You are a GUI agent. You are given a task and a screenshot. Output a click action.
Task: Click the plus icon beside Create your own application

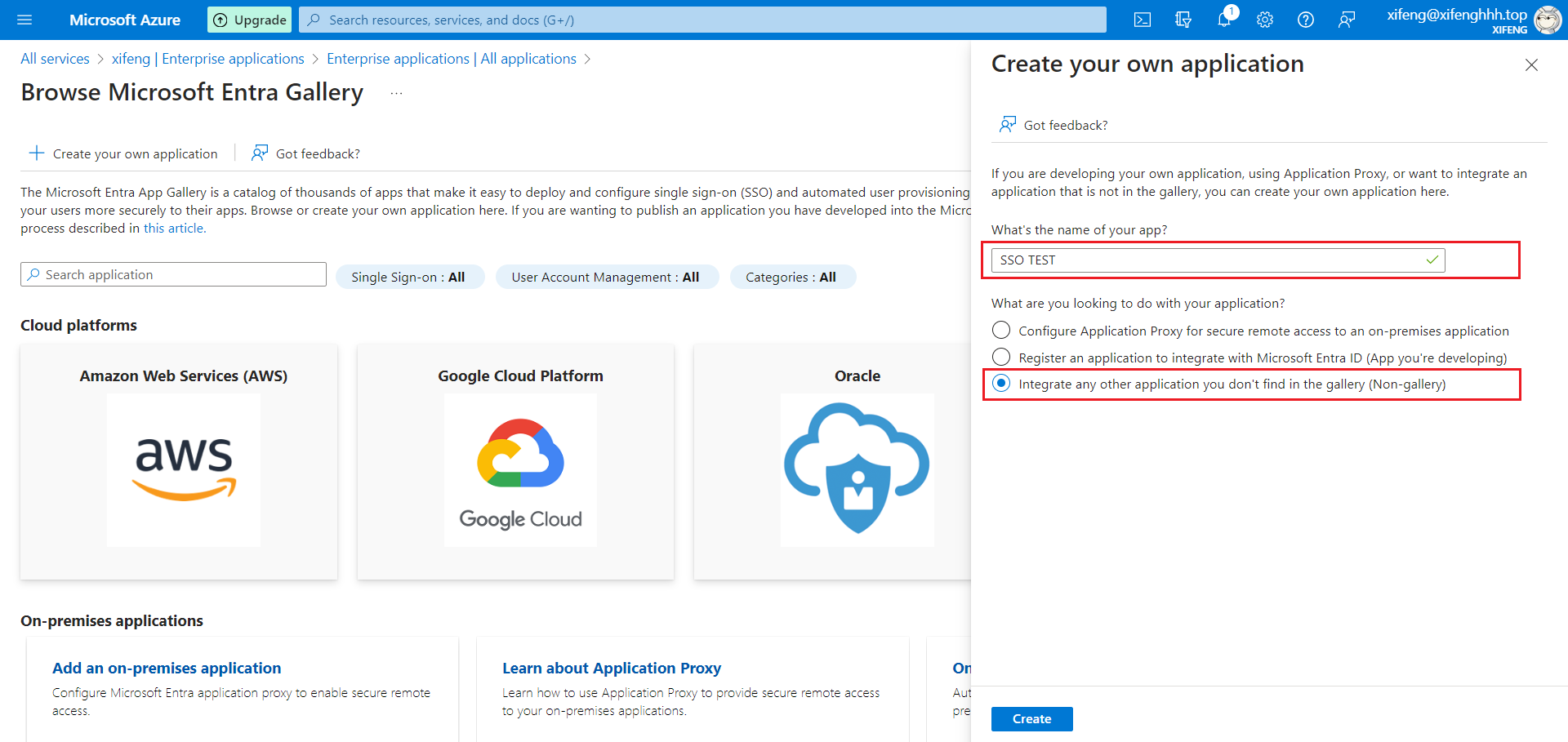coord(37,153)
